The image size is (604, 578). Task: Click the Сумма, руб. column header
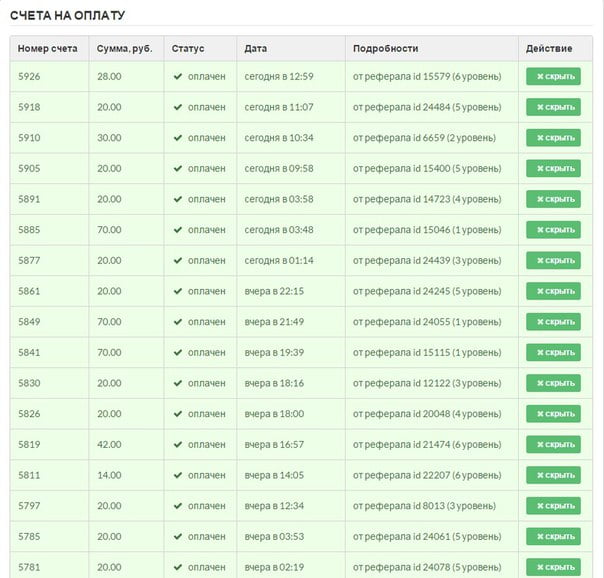click(124, 49)
